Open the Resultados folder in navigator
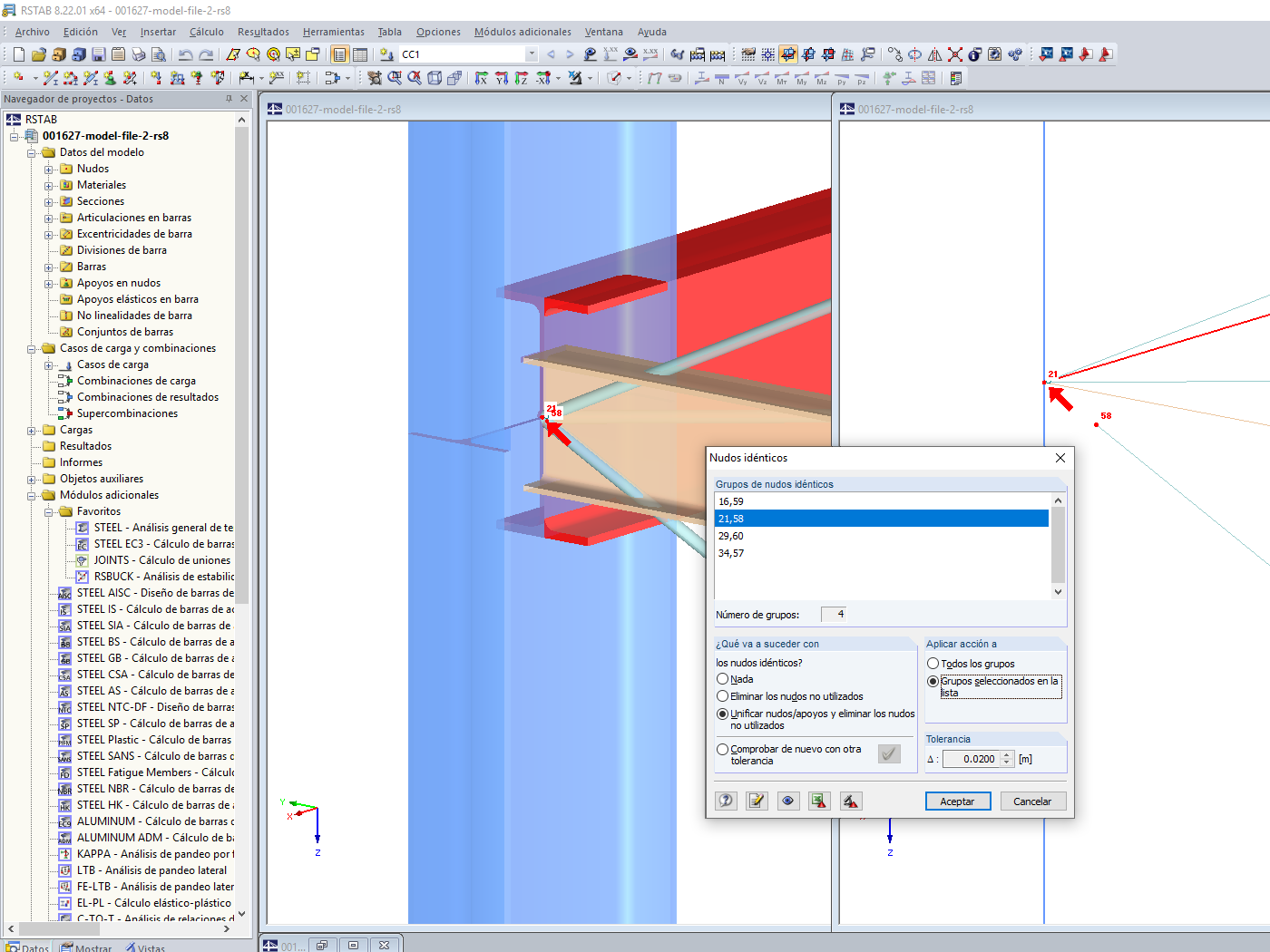The image size is (1270, 952). [85, 447]
